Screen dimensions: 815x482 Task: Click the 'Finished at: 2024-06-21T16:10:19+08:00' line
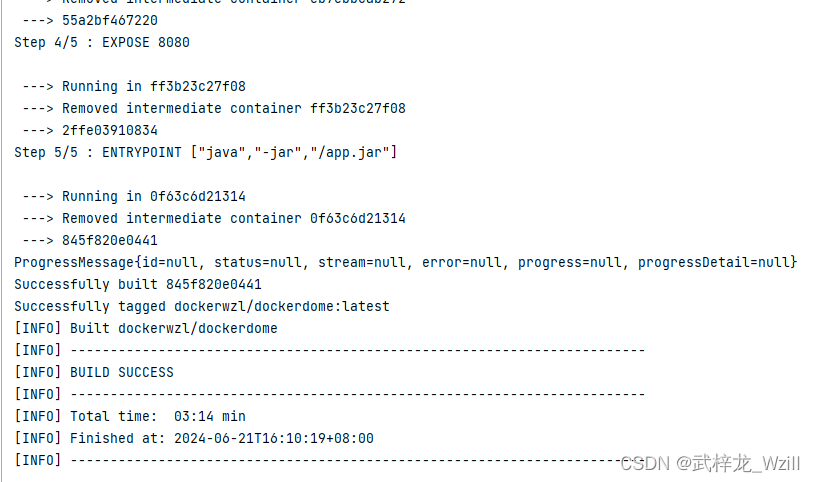click(x=194, y=438)
